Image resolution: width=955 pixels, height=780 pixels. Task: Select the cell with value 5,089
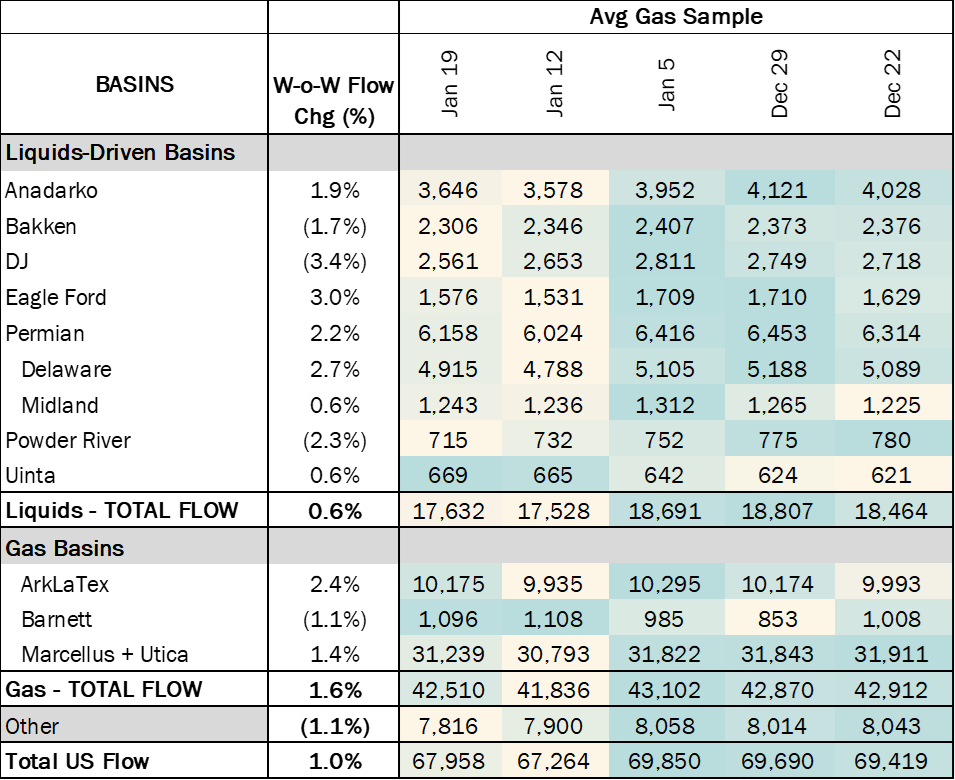891,370
